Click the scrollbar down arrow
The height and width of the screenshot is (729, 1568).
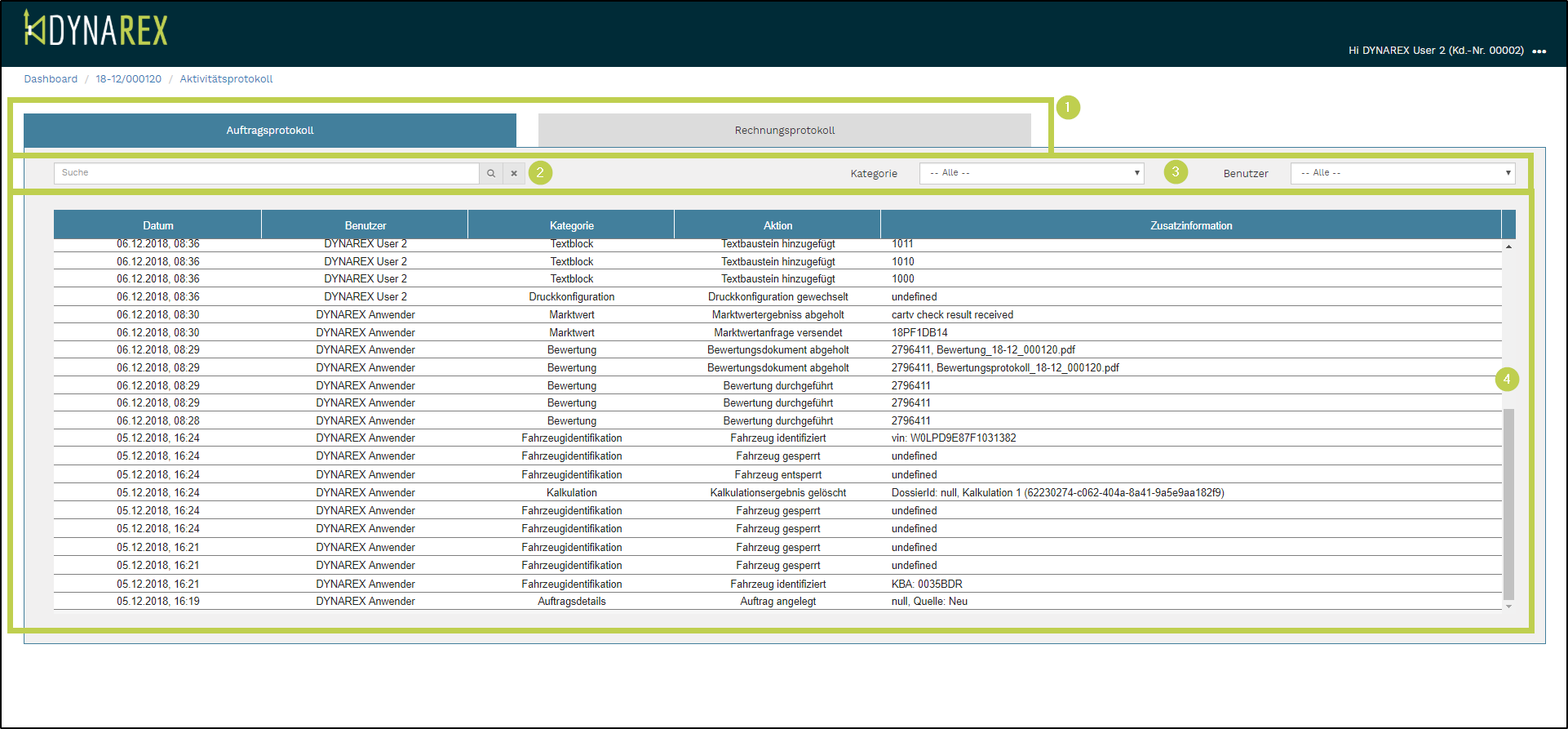1508,606
